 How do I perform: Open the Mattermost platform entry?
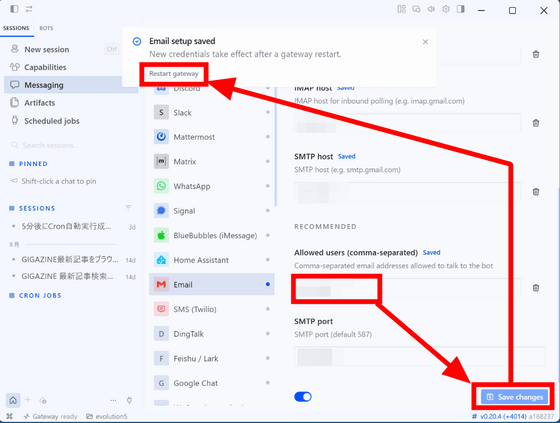click(x=211, y=137)
